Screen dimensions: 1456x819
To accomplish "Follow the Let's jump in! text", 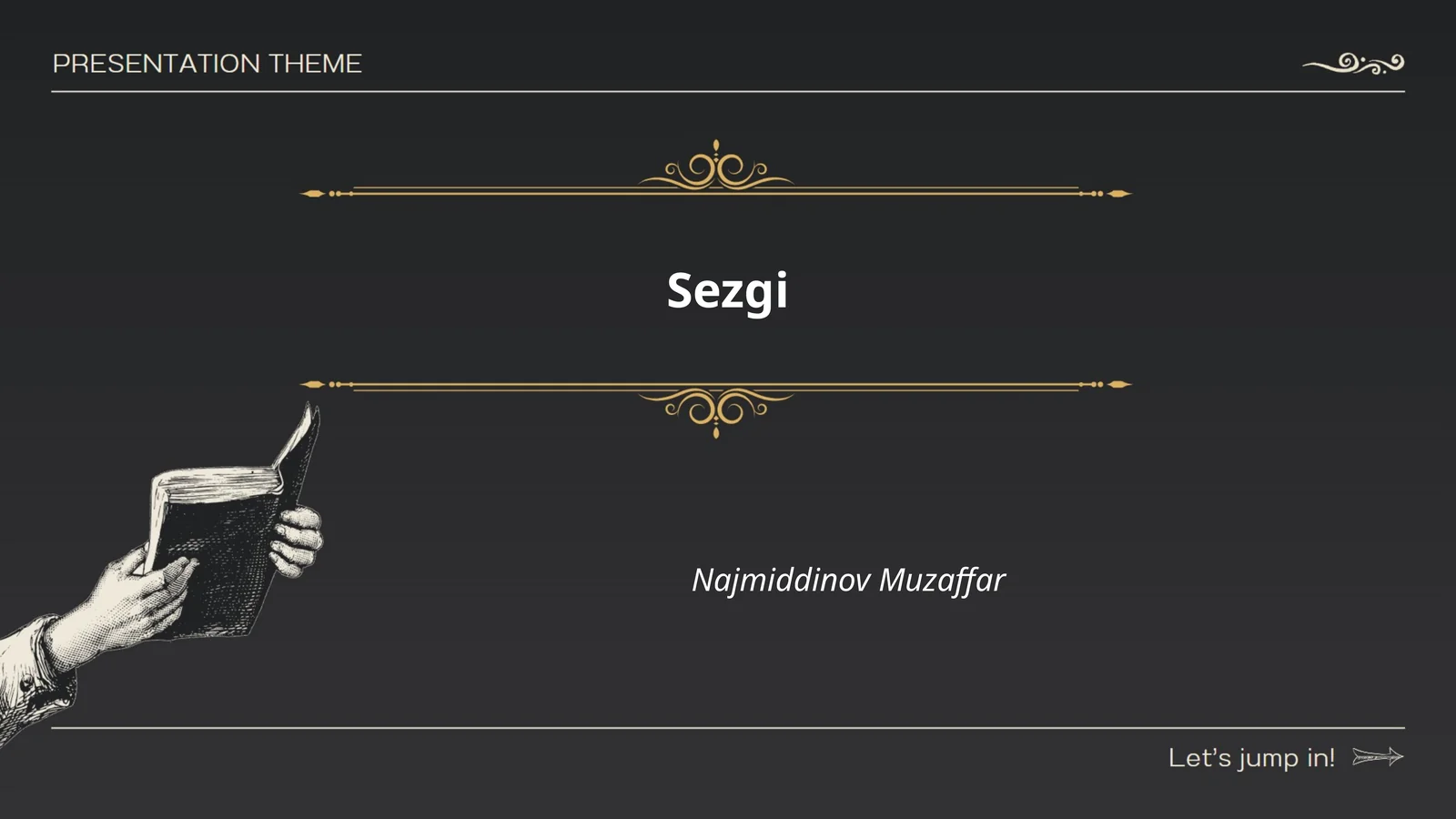I will point(1251,758).
